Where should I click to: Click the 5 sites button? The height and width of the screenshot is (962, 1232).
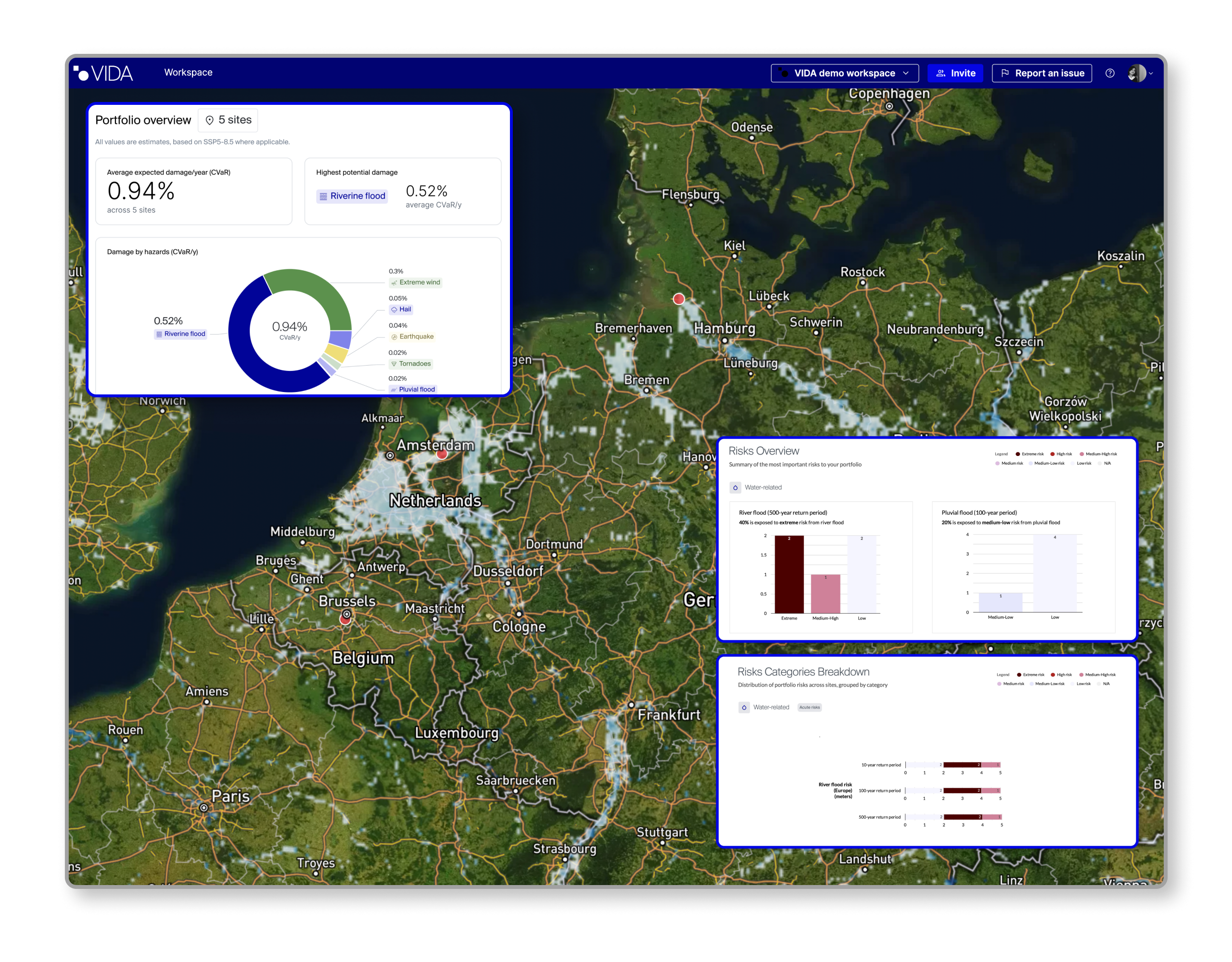coord(228,120)
